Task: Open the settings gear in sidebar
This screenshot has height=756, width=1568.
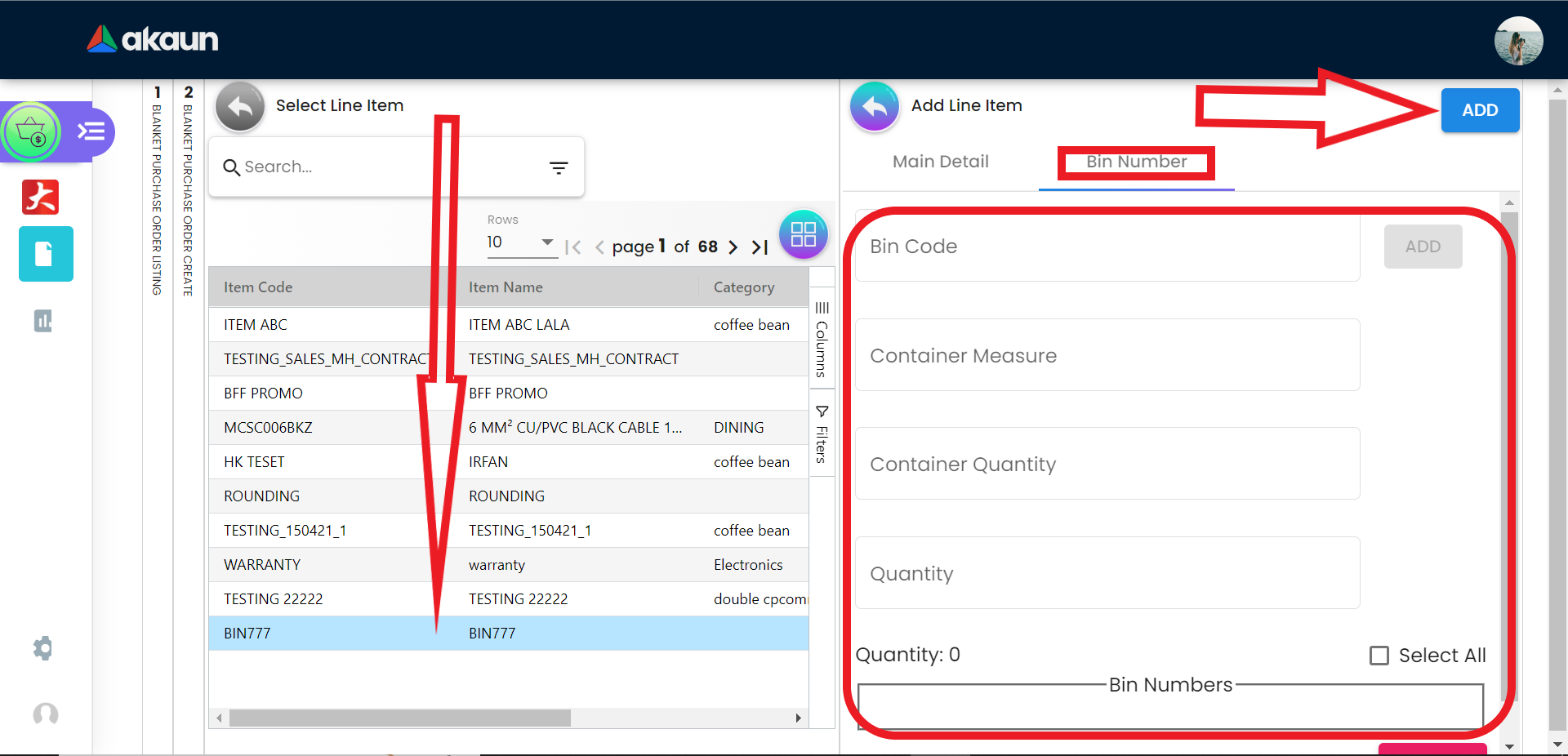Action: [x=43, y=648]
